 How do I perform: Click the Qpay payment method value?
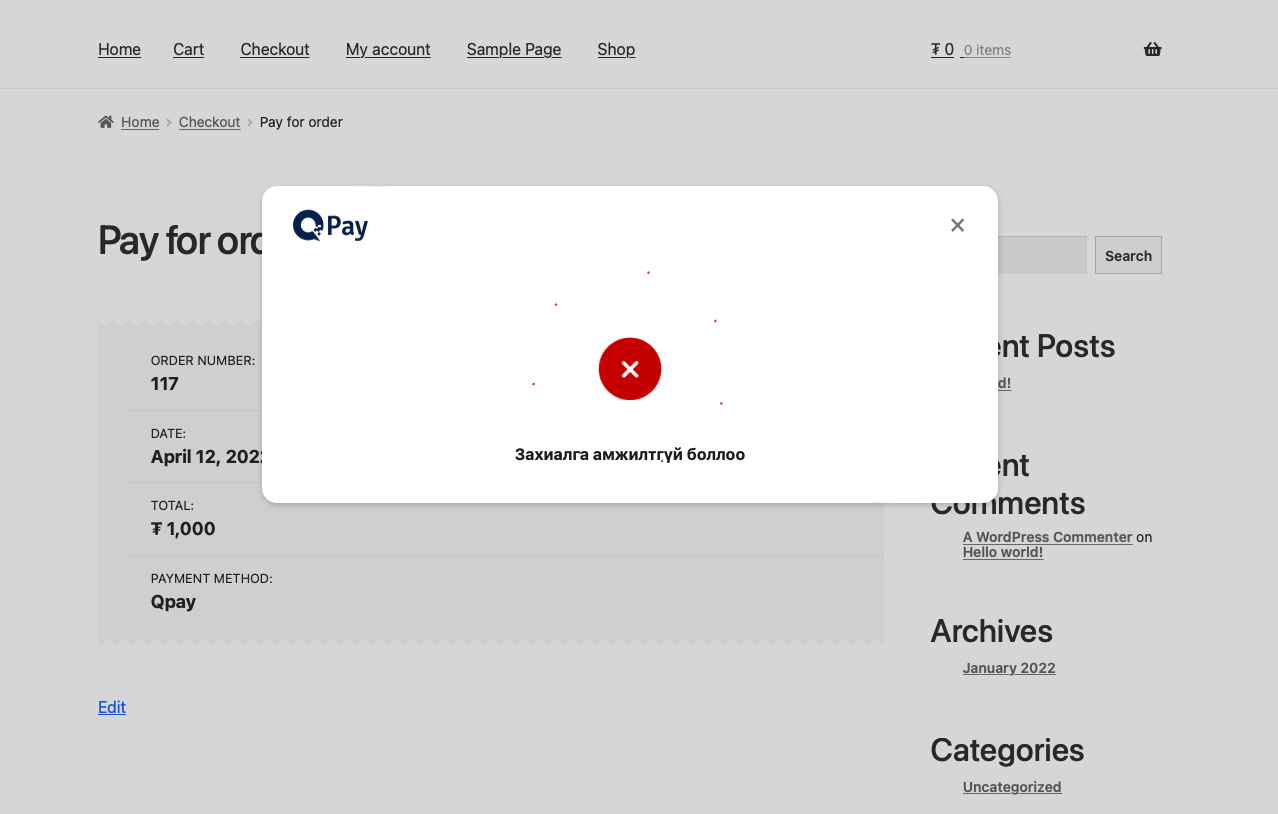point(173,602)
